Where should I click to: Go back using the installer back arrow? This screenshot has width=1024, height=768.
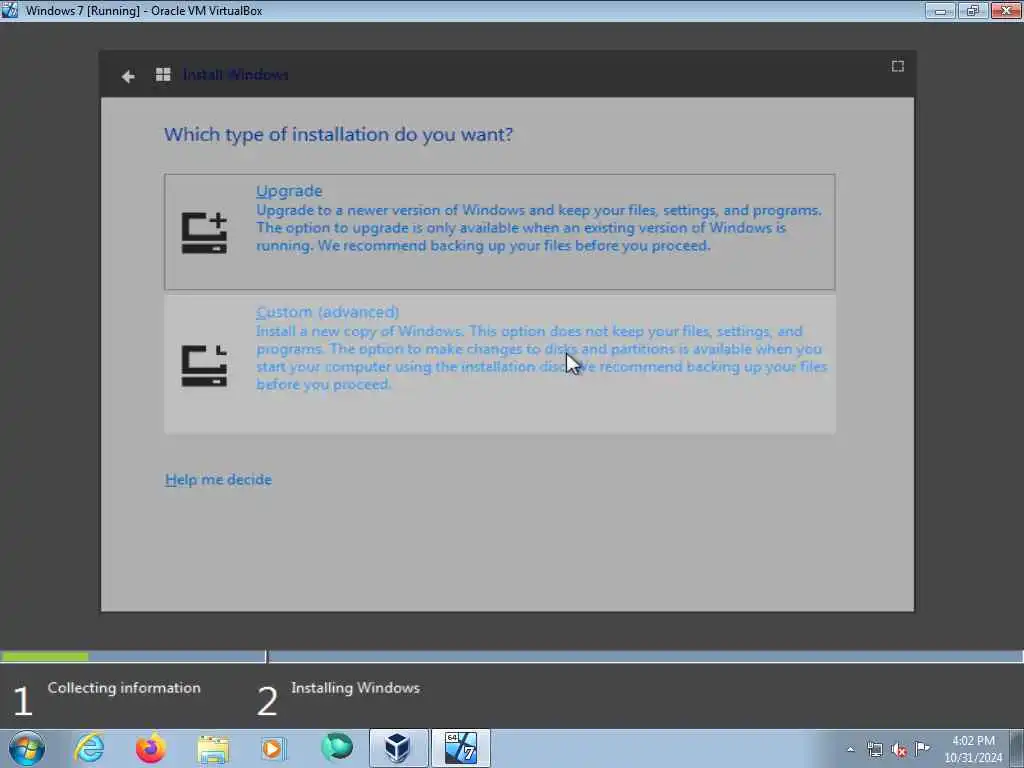(128, 76)
